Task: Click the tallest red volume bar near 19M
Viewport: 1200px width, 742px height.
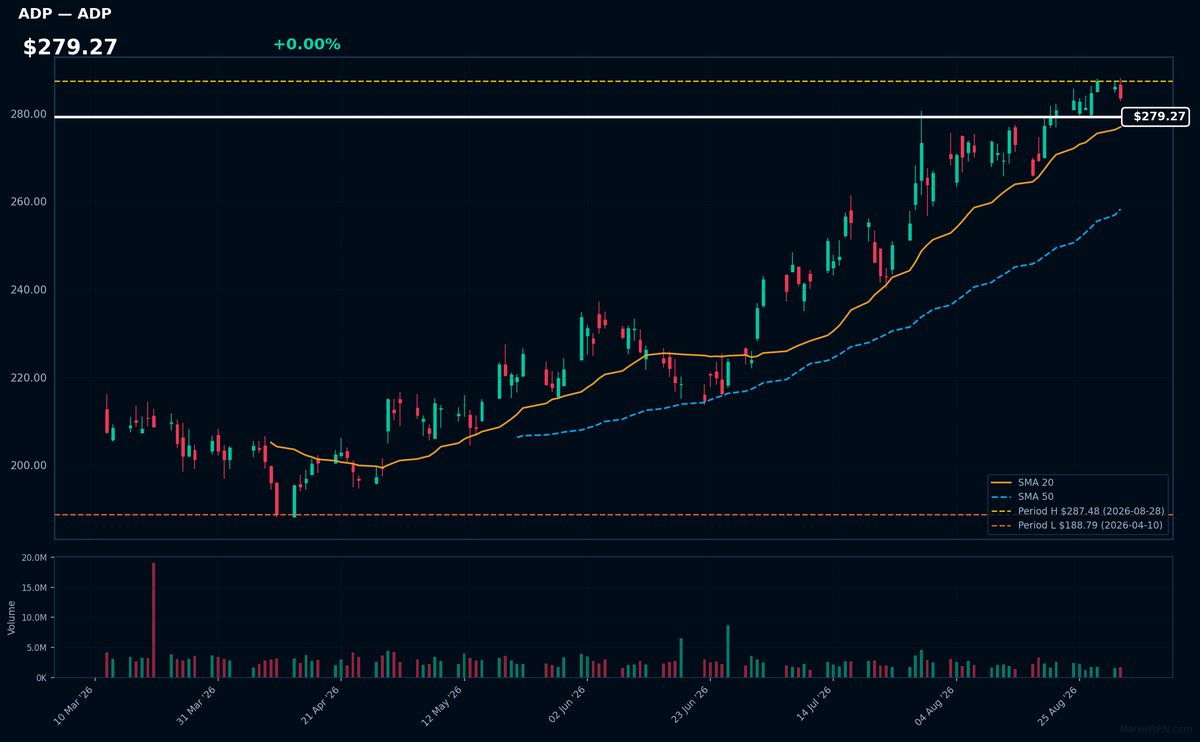Action: tap(153, 620)
